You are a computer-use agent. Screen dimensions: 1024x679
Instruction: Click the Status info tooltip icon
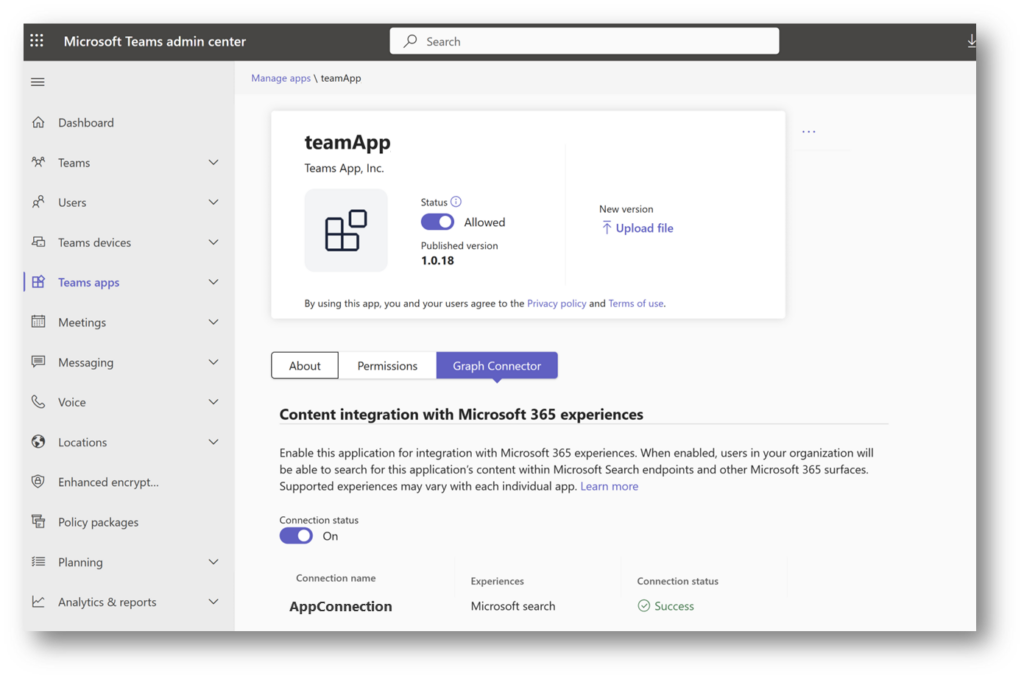pos(455,202)
